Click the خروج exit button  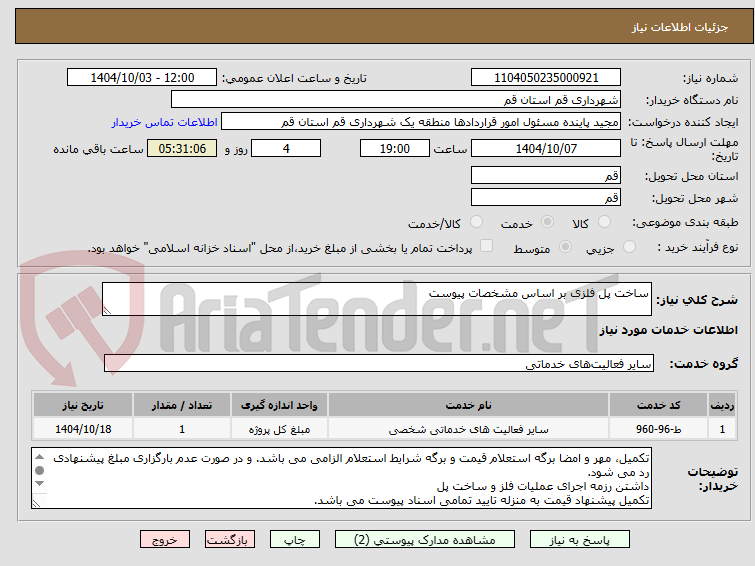(x=165, y=540)
